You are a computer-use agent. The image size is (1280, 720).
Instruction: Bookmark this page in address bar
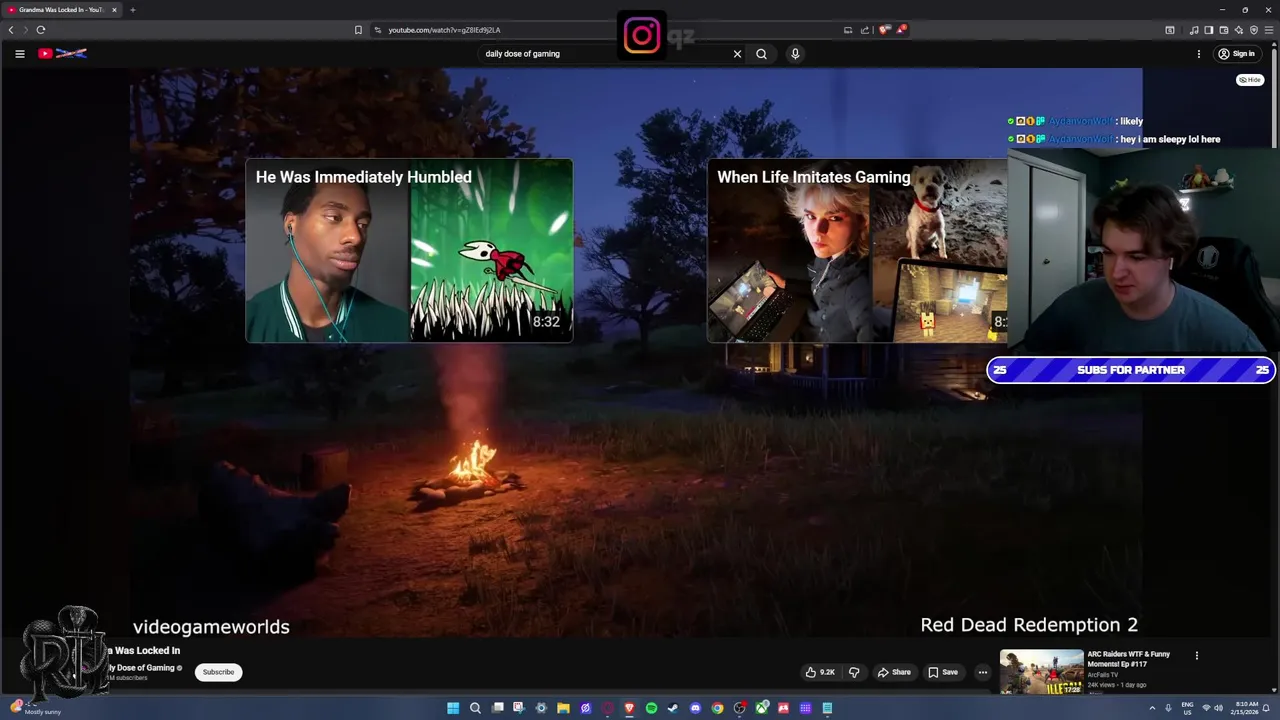tap(358, 30)
